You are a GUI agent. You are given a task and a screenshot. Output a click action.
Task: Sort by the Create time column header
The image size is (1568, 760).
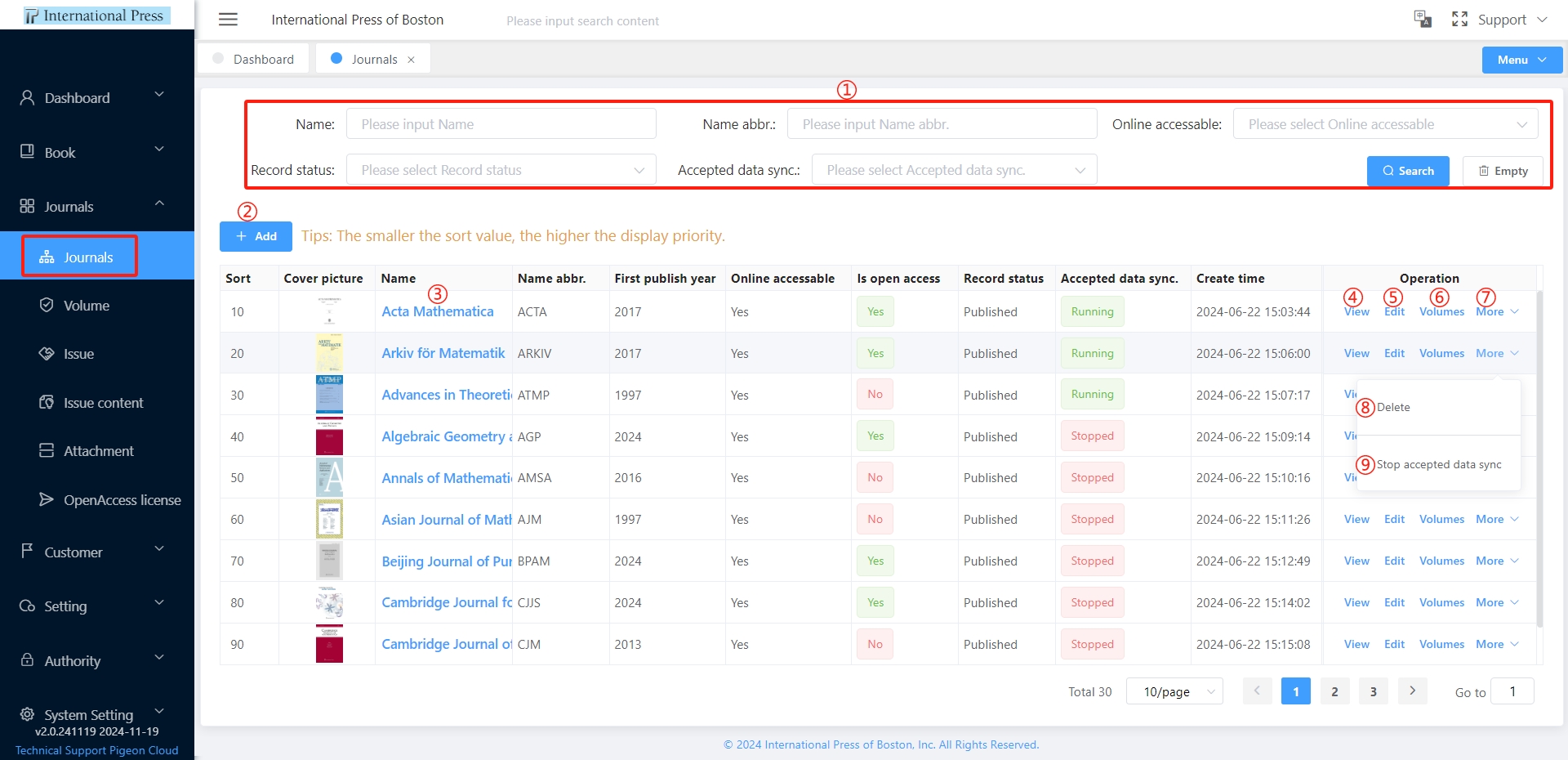1230,278
